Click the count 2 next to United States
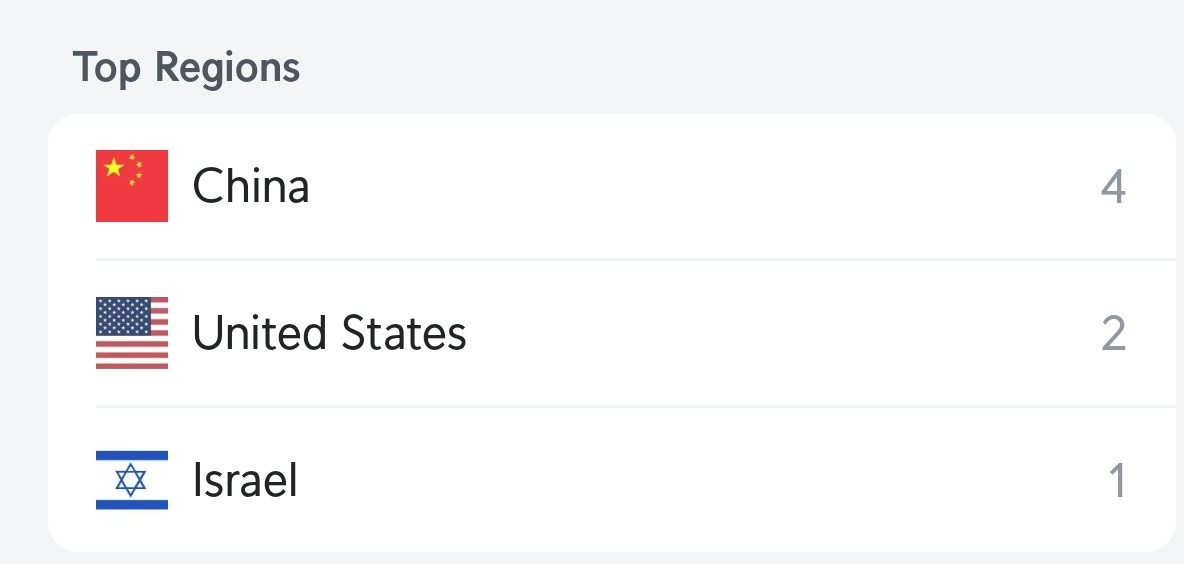Screen dimensions: 1184x564 pos(1114,333)
